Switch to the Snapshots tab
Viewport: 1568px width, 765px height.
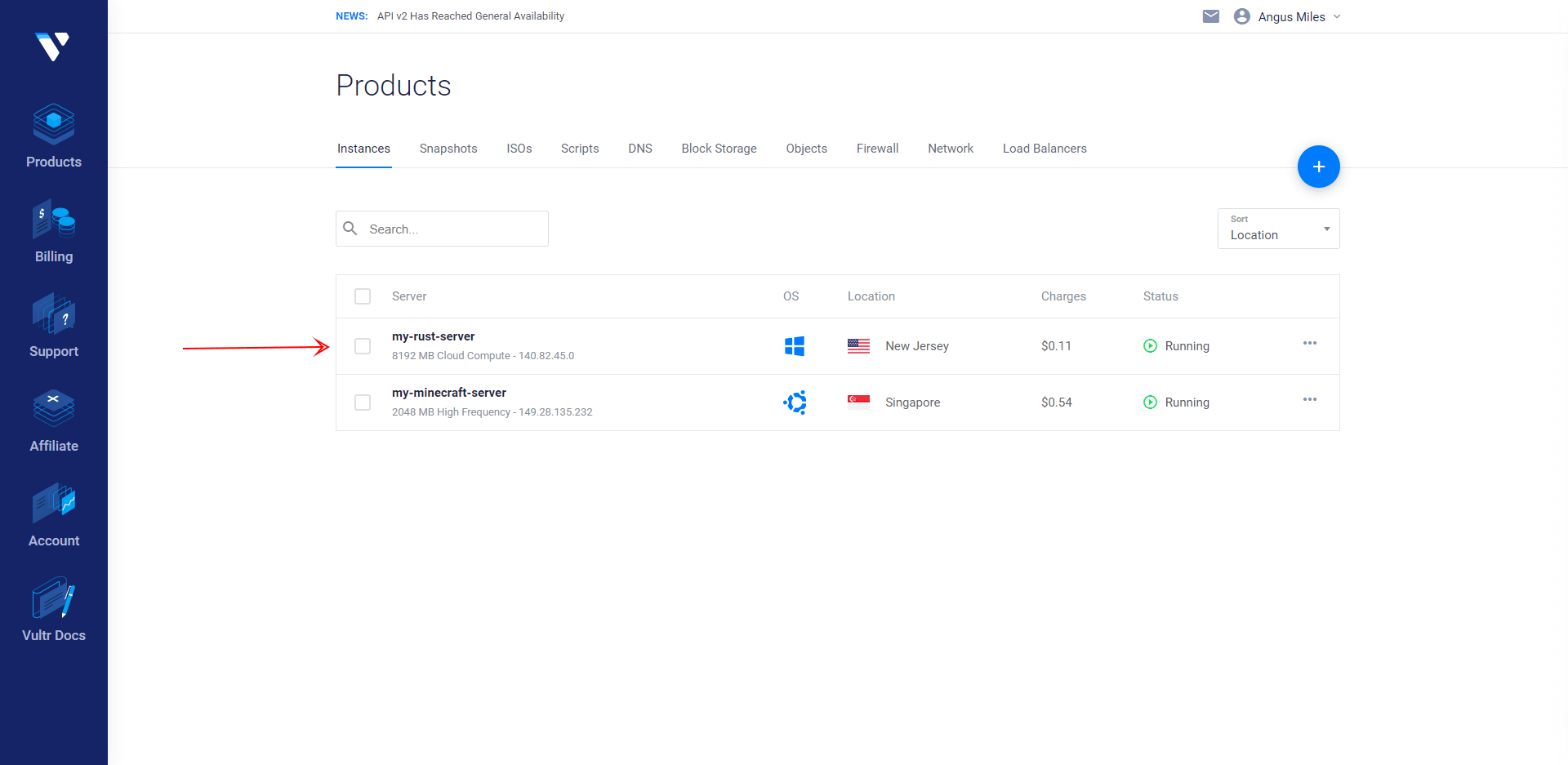coord(448,149)
